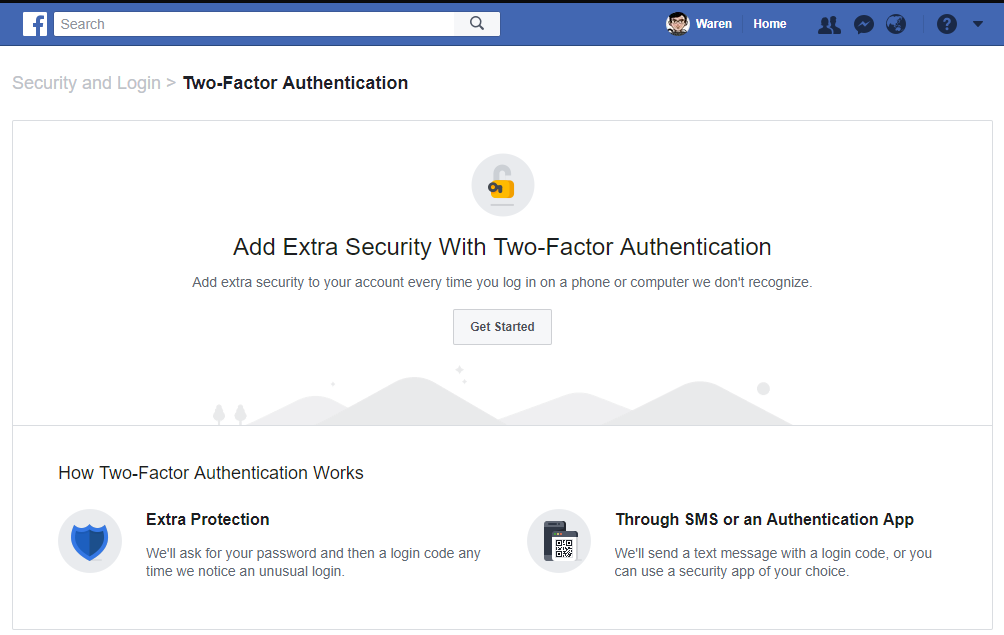Open the Friend Requests icon
Image resolution: width=1004 pixels, height=635 pixels.
click(x=828, y=23)
